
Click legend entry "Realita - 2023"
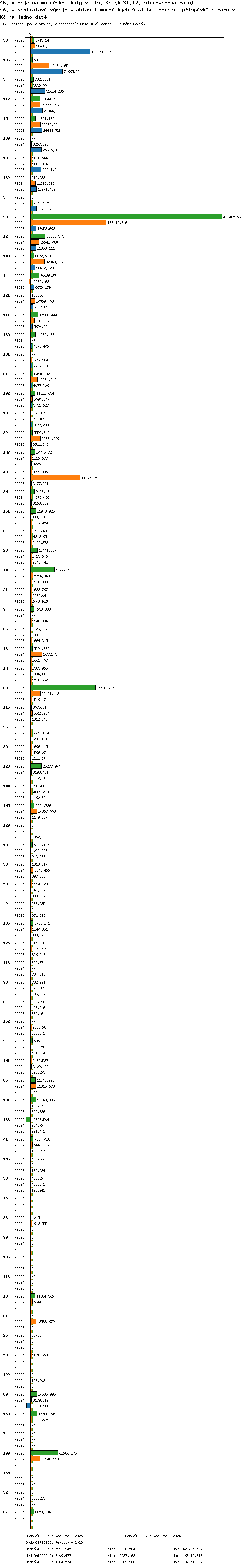[54, 1543]
